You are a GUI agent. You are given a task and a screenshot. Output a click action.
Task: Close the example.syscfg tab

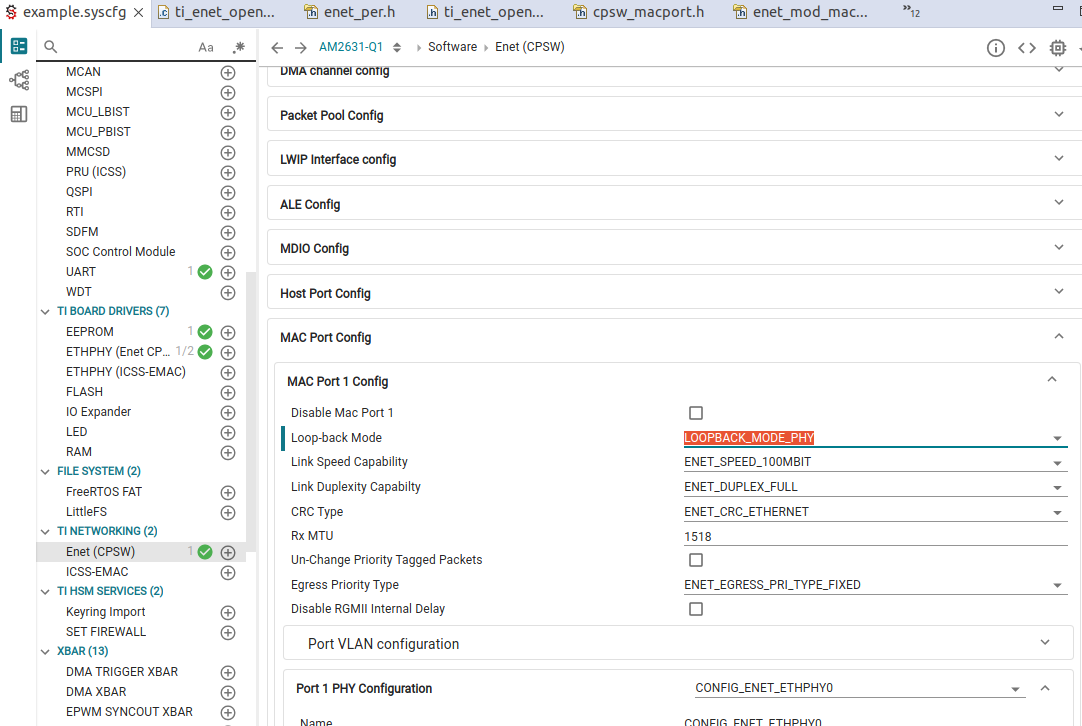coord(139,13)
